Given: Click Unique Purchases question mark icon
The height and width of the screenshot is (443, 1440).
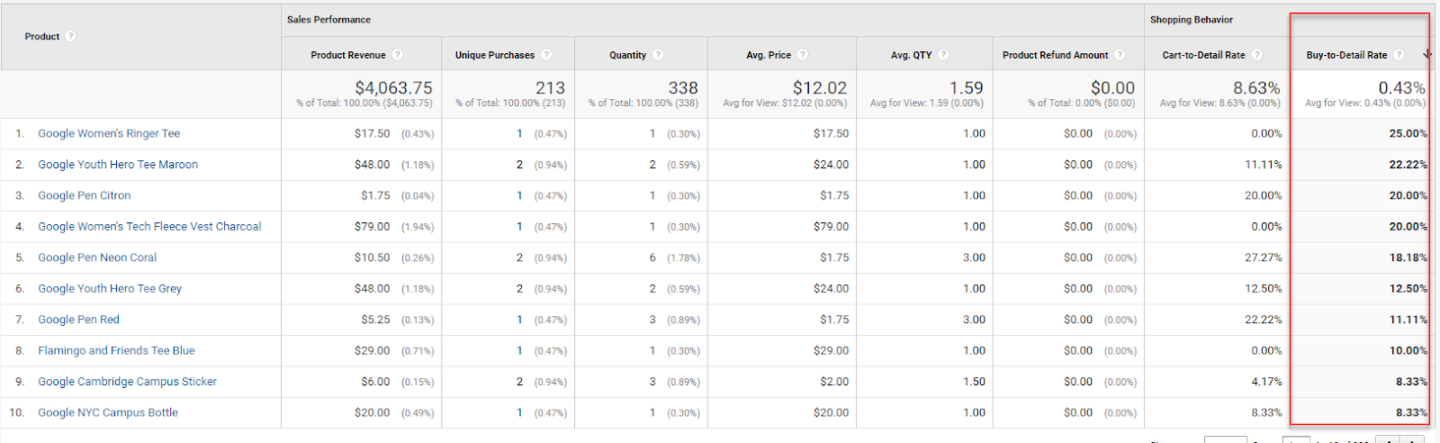Looking at the screenshot, I should (546, 55).
